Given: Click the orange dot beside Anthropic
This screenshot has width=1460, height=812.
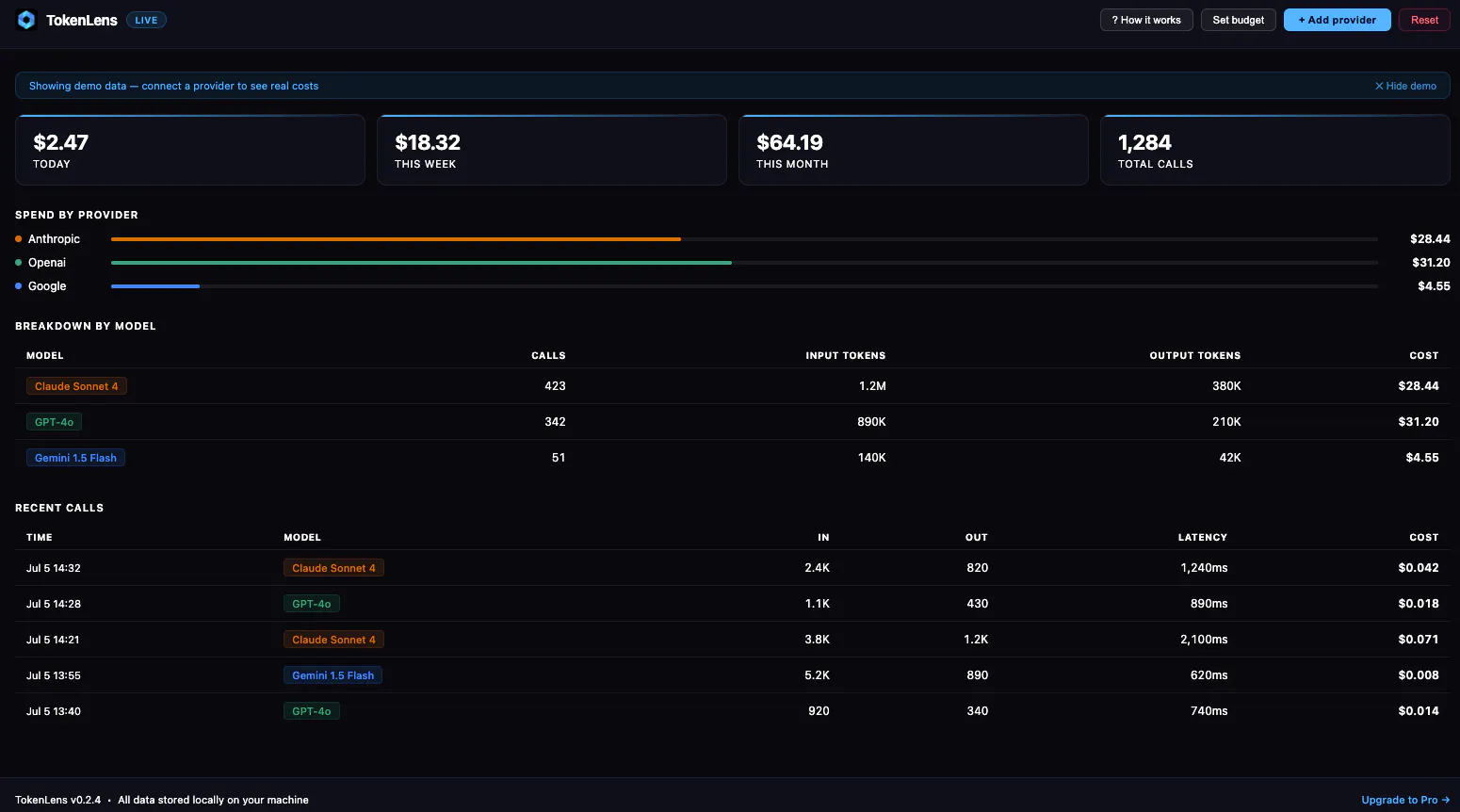Looking at the screenshot, I should tap(19, 239).
